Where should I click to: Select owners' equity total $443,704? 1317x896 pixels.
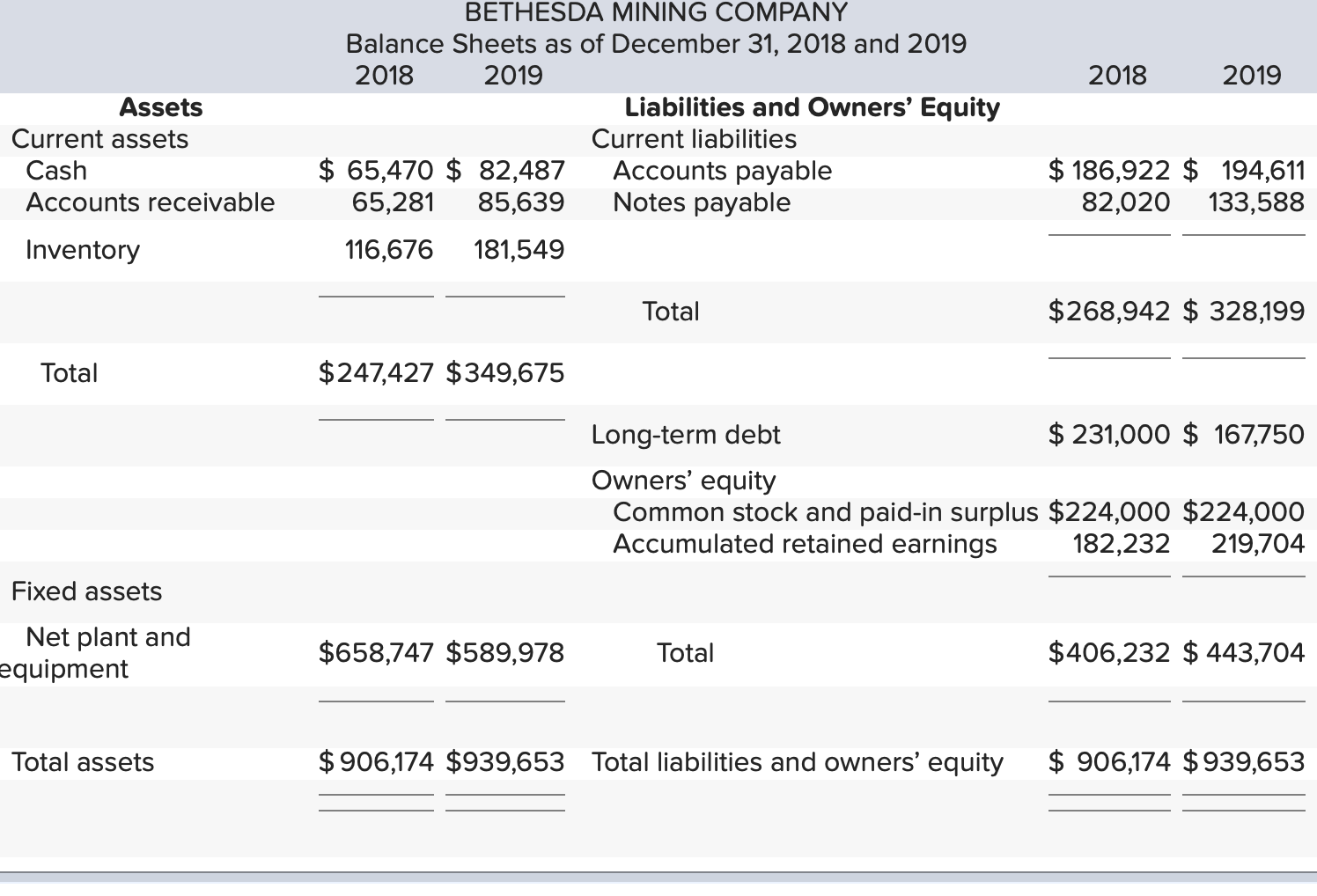(x=1244, y=653)
